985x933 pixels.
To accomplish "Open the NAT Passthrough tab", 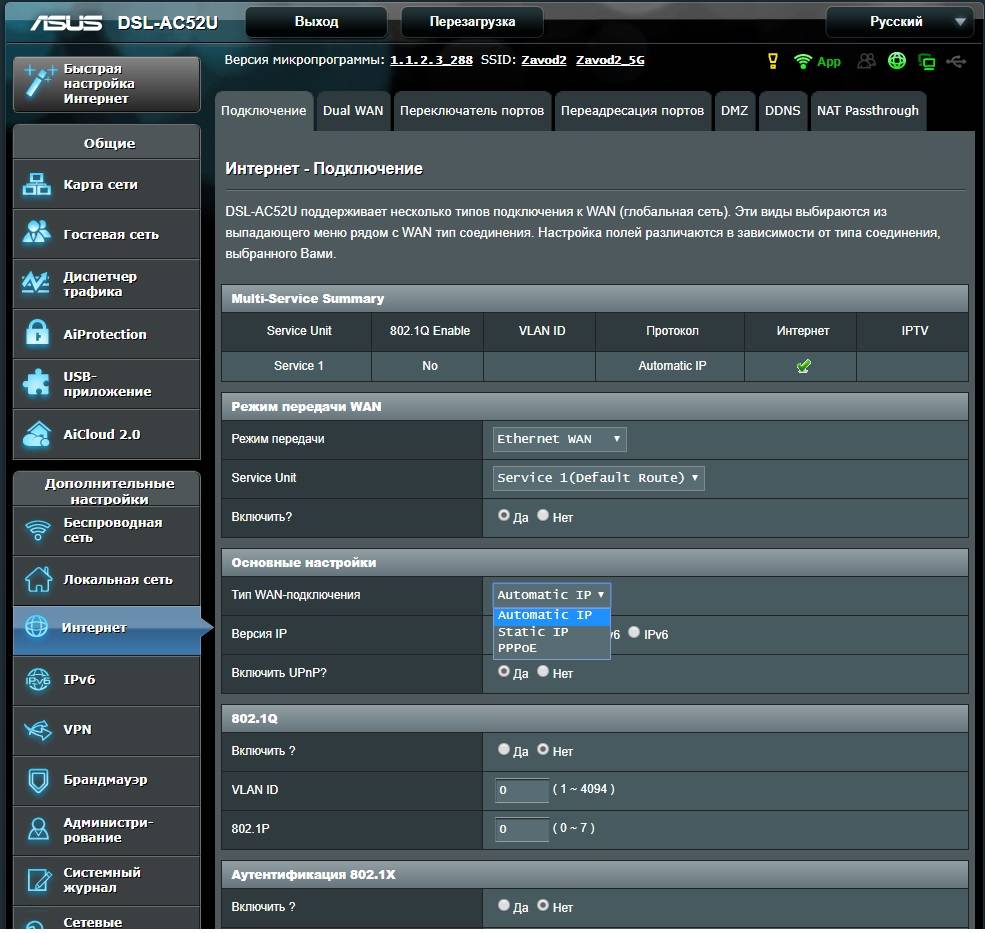I will 868,111.
